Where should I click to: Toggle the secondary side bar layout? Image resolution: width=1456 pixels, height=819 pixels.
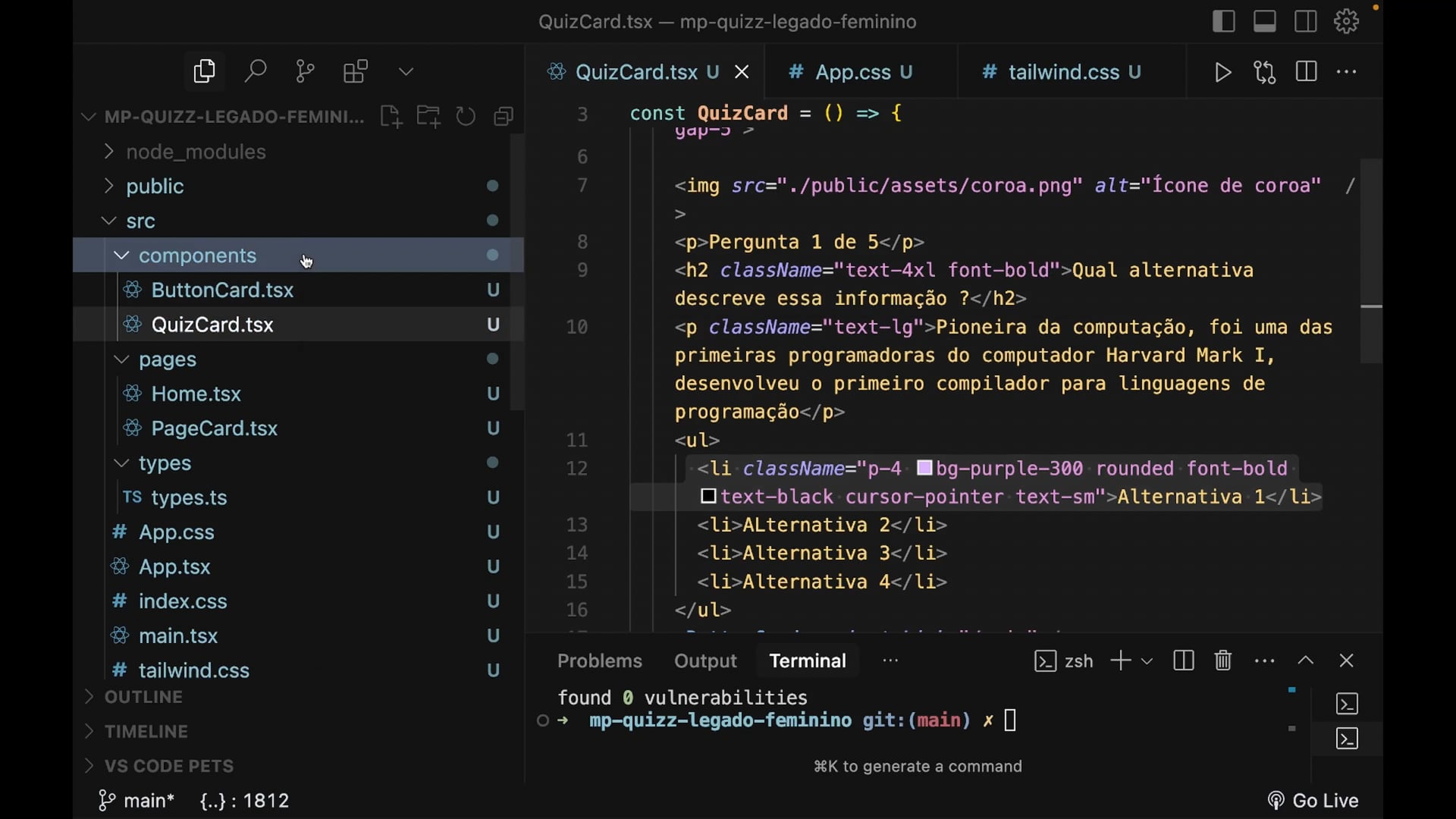point(1305,21)
